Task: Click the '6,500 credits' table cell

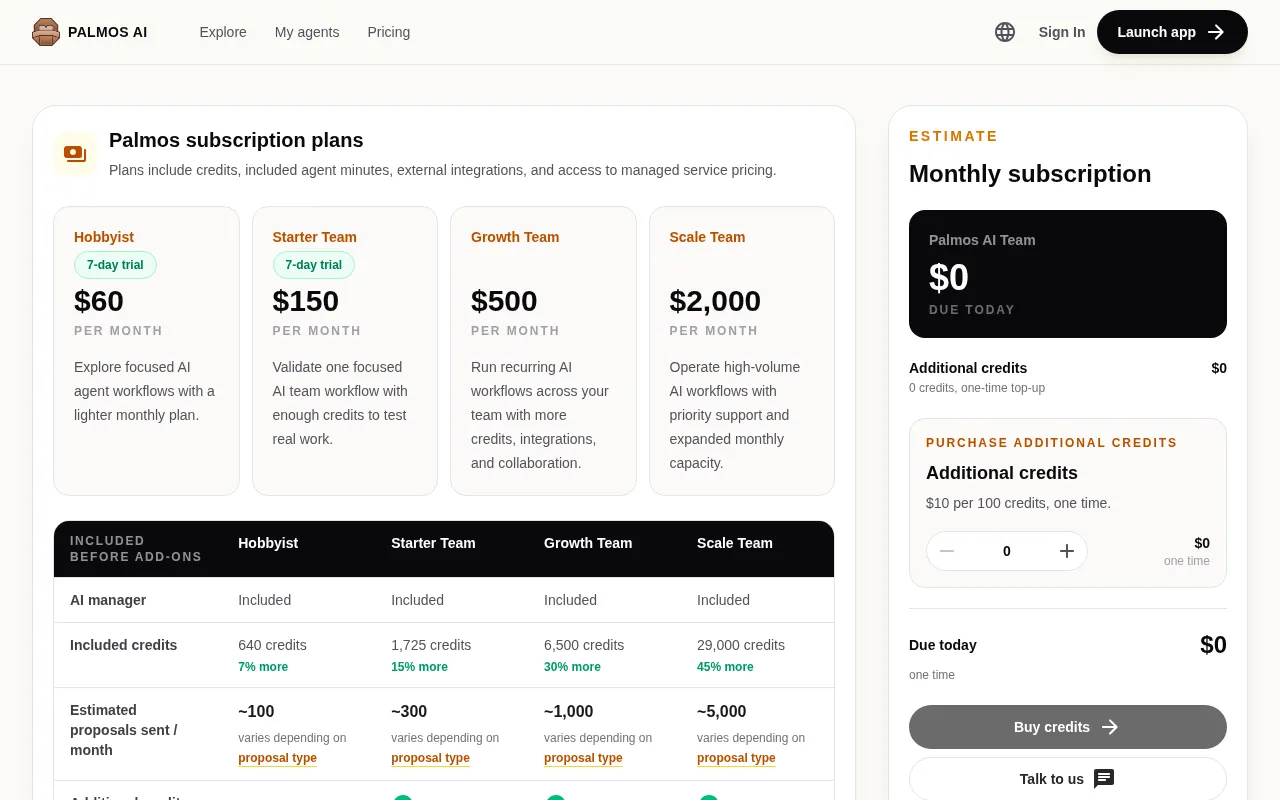Action: [x=584, y=645]
